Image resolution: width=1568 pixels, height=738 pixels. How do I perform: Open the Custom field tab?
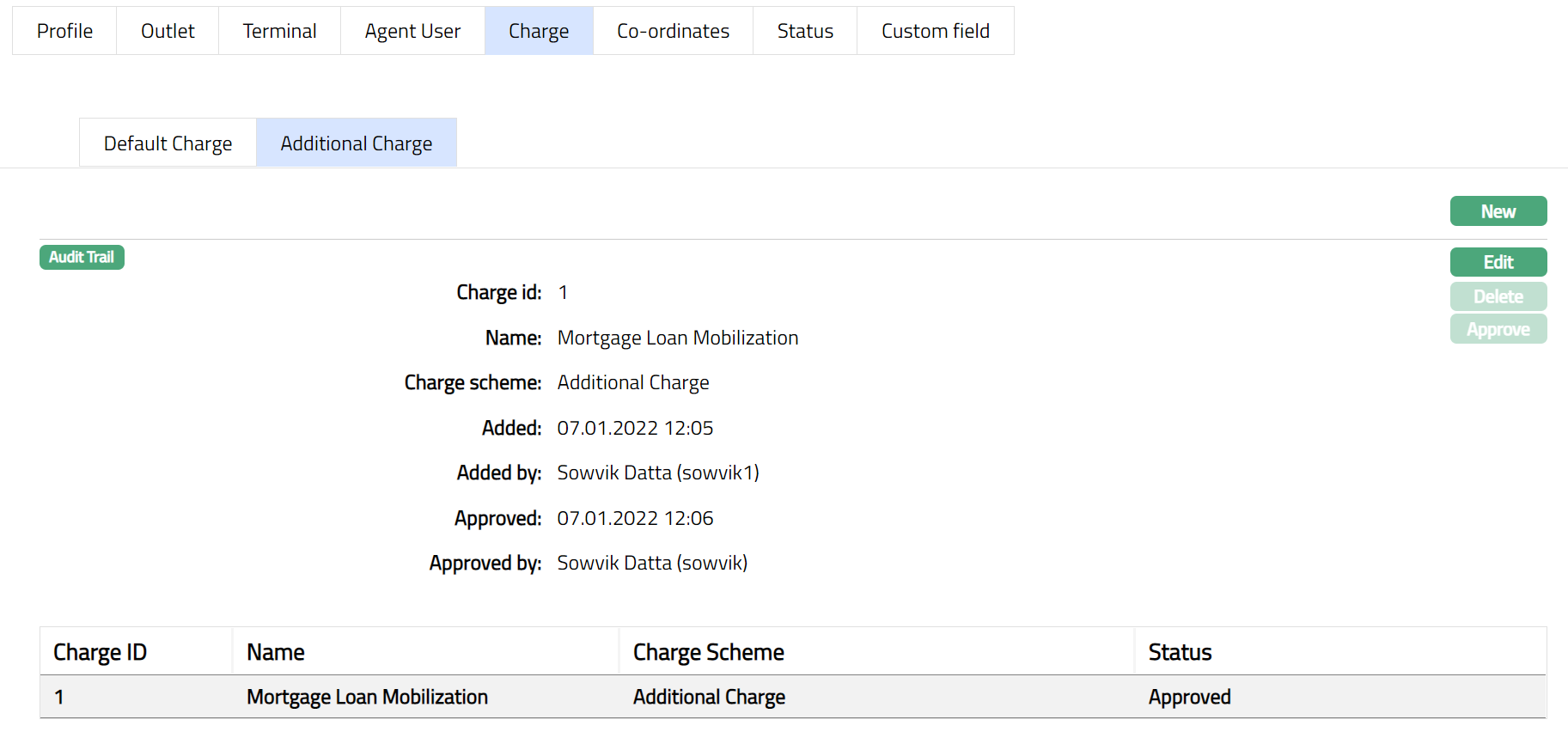click(935, 31)
